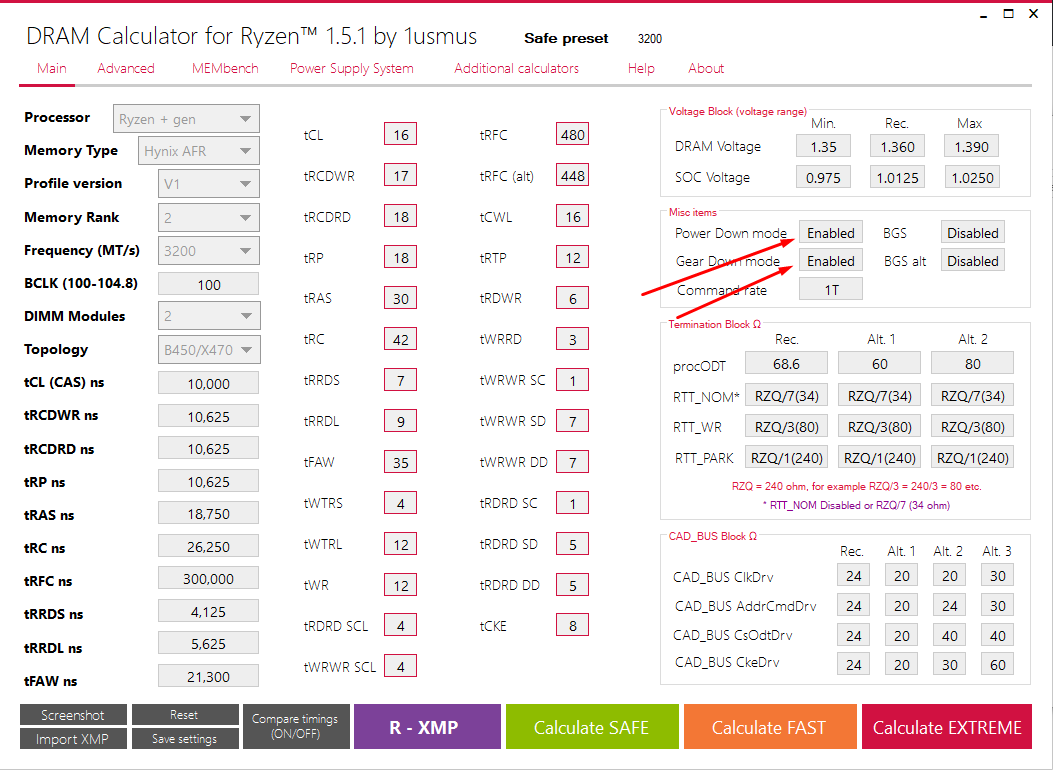Image resolution: width=1053 pixels, height=770 pixels.
Task: Click the tCWL value 16
Action: tap(573, 216)
